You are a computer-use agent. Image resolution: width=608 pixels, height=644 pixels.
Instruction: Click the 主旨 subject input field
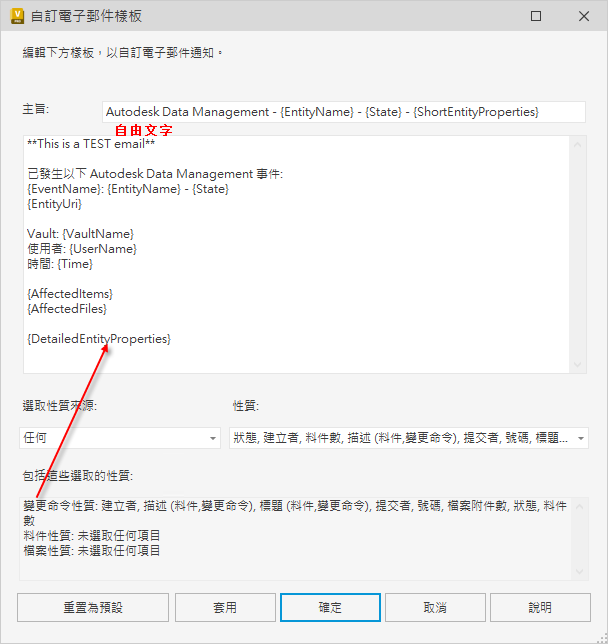343,112
